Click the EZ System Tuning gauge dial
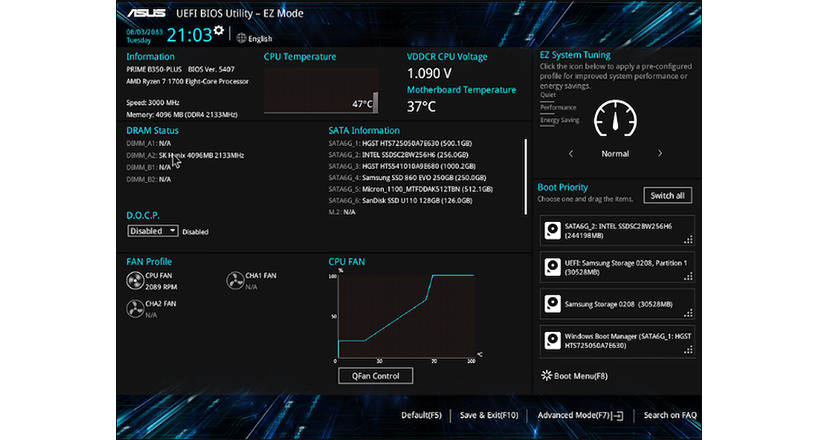818x440 pixels. pos(615,119)
